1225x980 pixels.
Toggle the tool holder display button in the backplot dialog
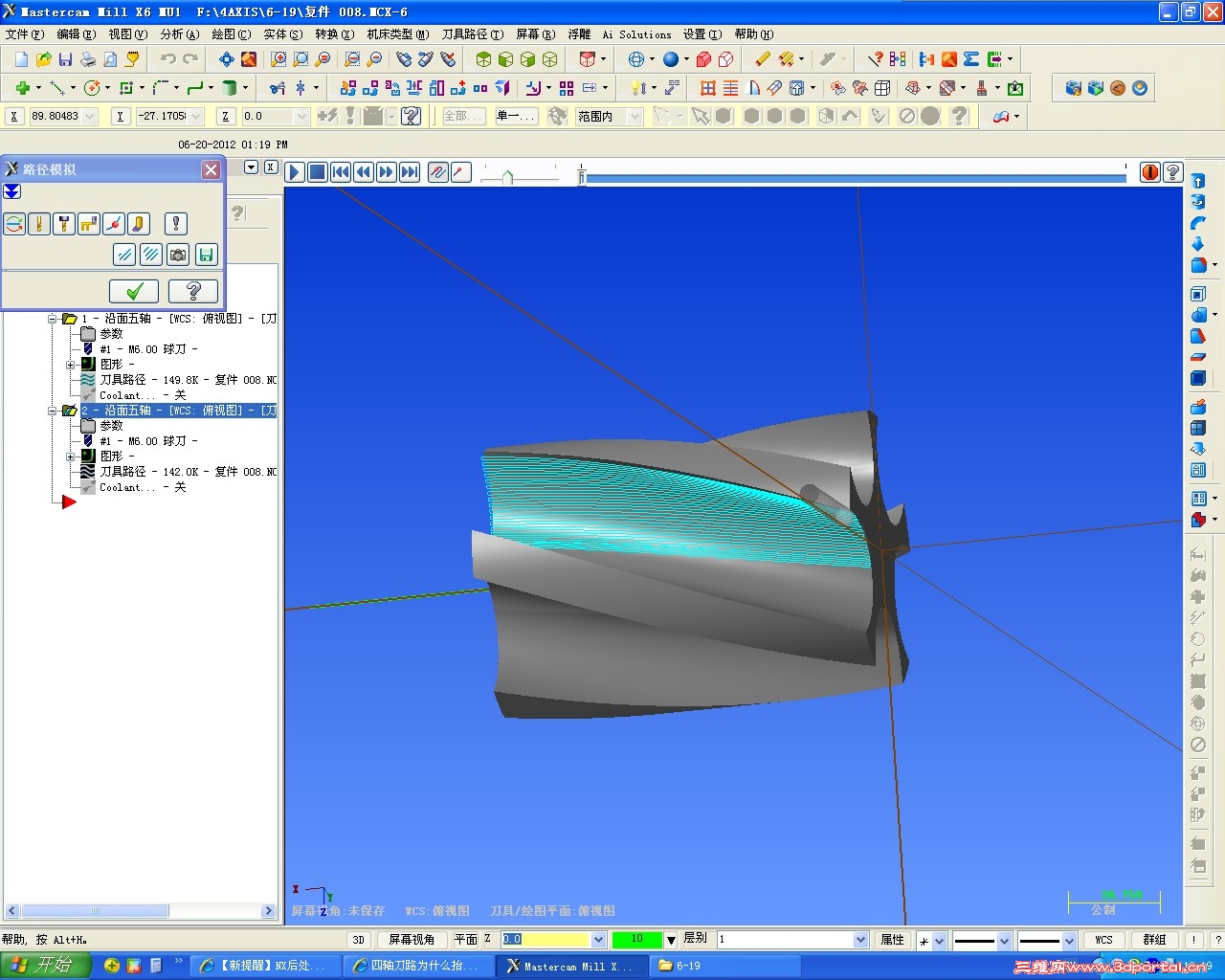64,224
